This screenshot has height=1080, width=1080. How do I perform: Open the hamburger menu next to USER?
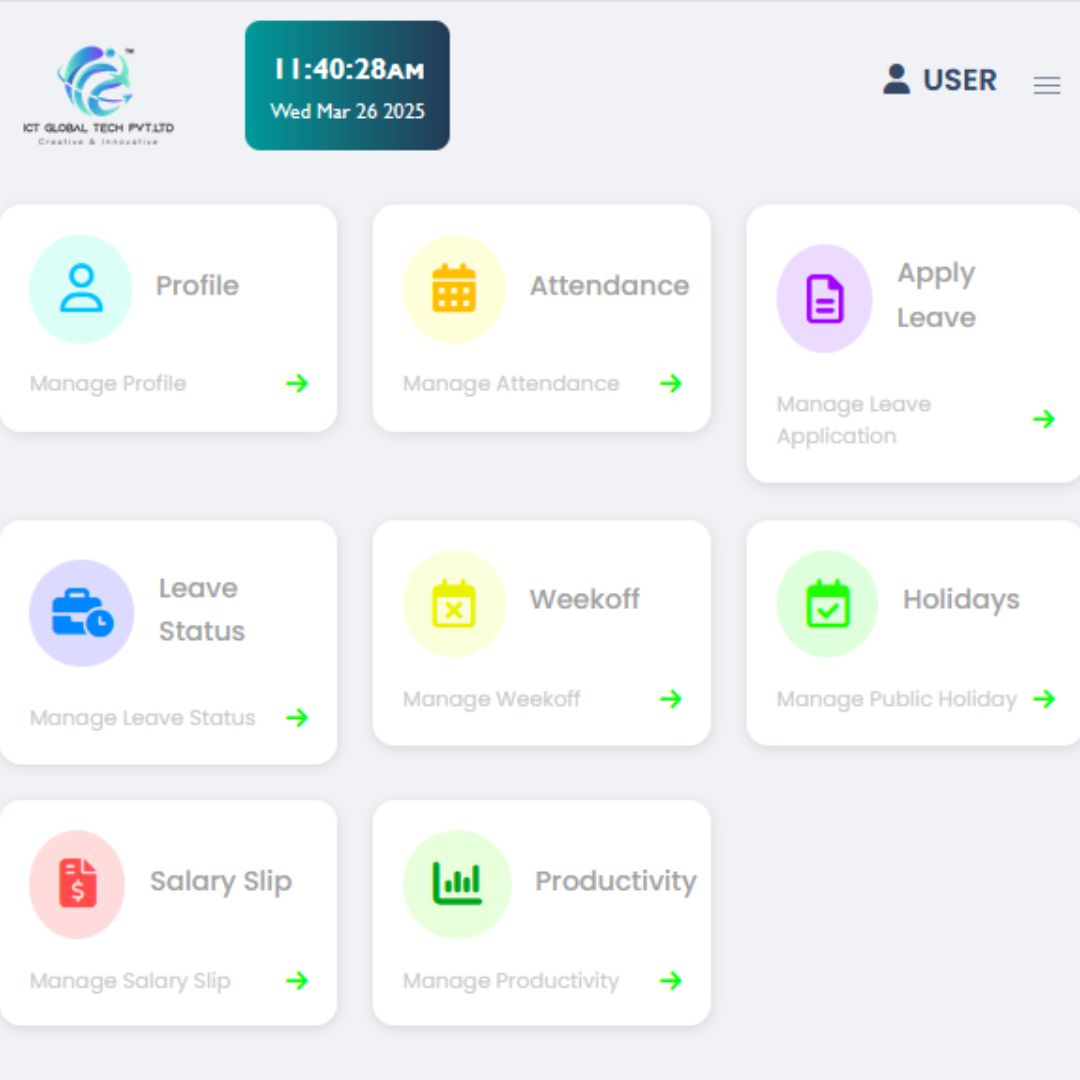click(x=1047, y=85)
